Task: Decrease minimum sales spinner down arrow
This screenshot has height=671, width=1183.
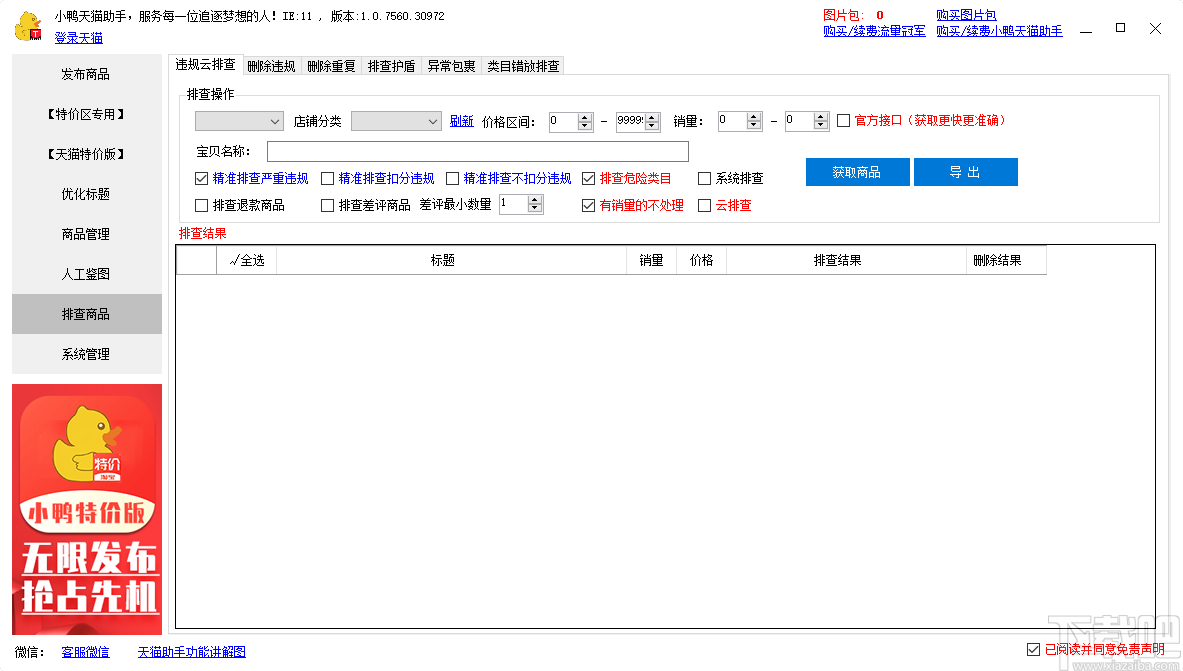Action: coord(754,125)
